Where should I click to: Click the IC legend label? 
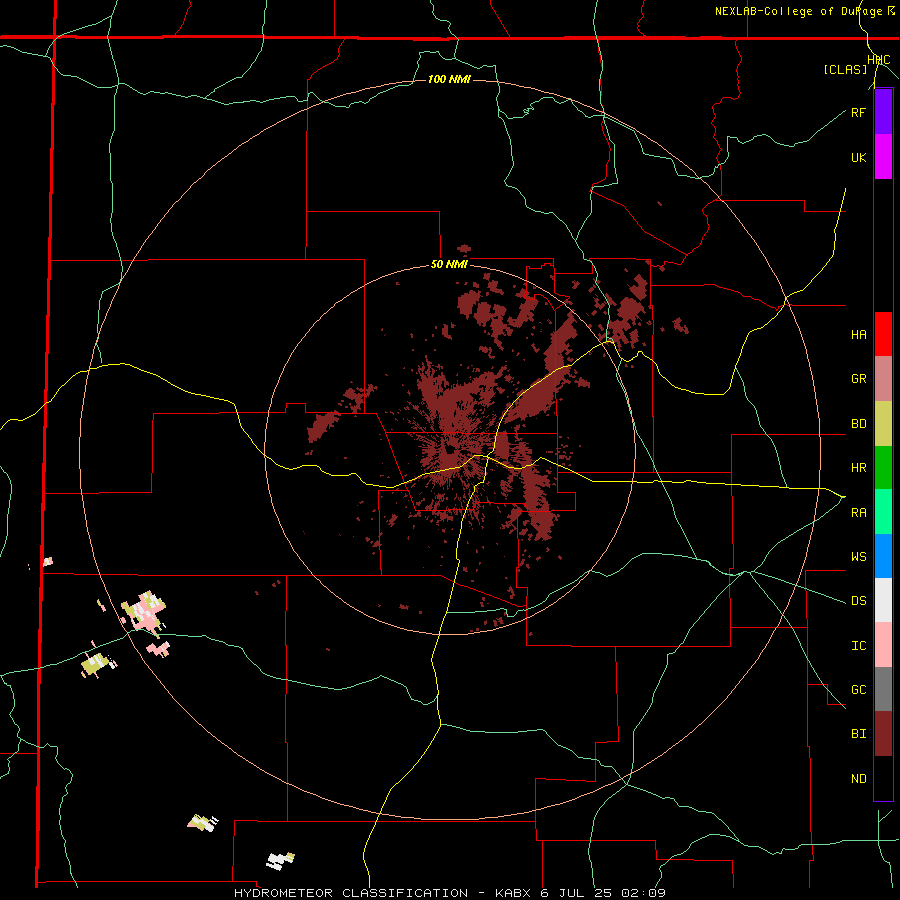coord(859,645)
